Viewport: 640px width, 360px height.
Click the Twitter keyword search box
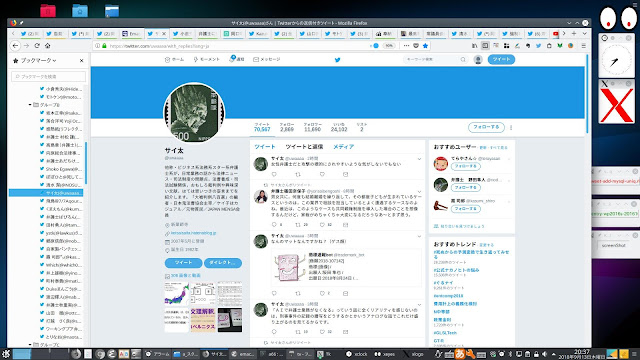[435, 60]
